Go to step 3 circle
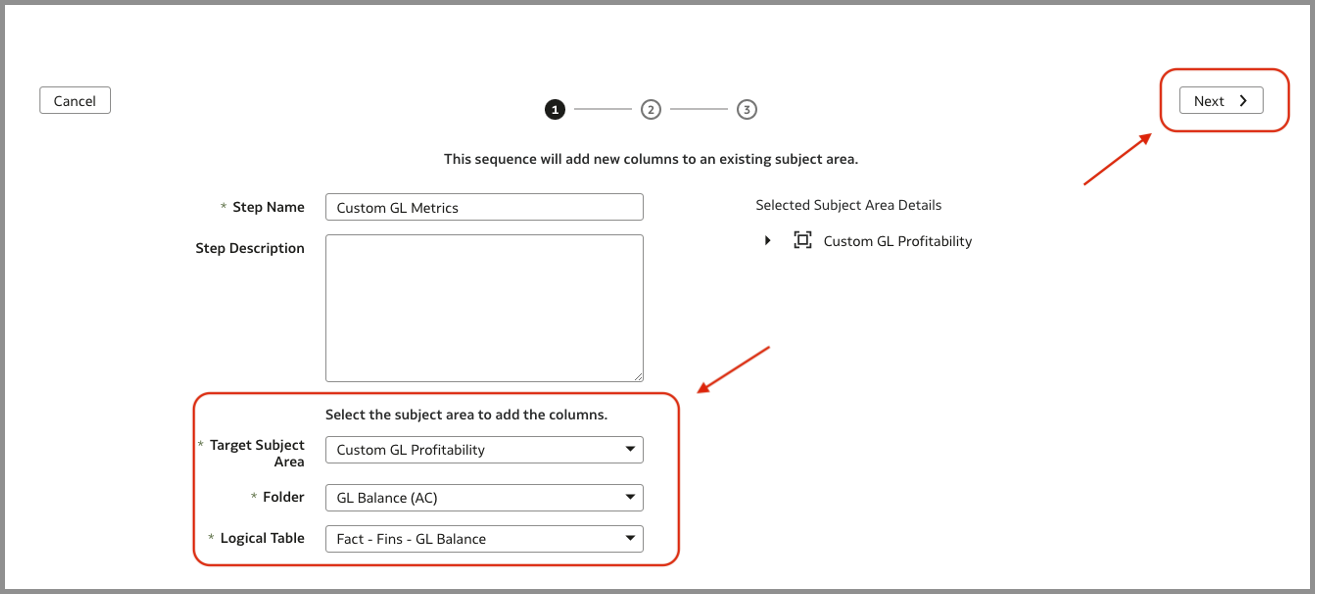Screen dimensions: 1317x595 point(747,110)
